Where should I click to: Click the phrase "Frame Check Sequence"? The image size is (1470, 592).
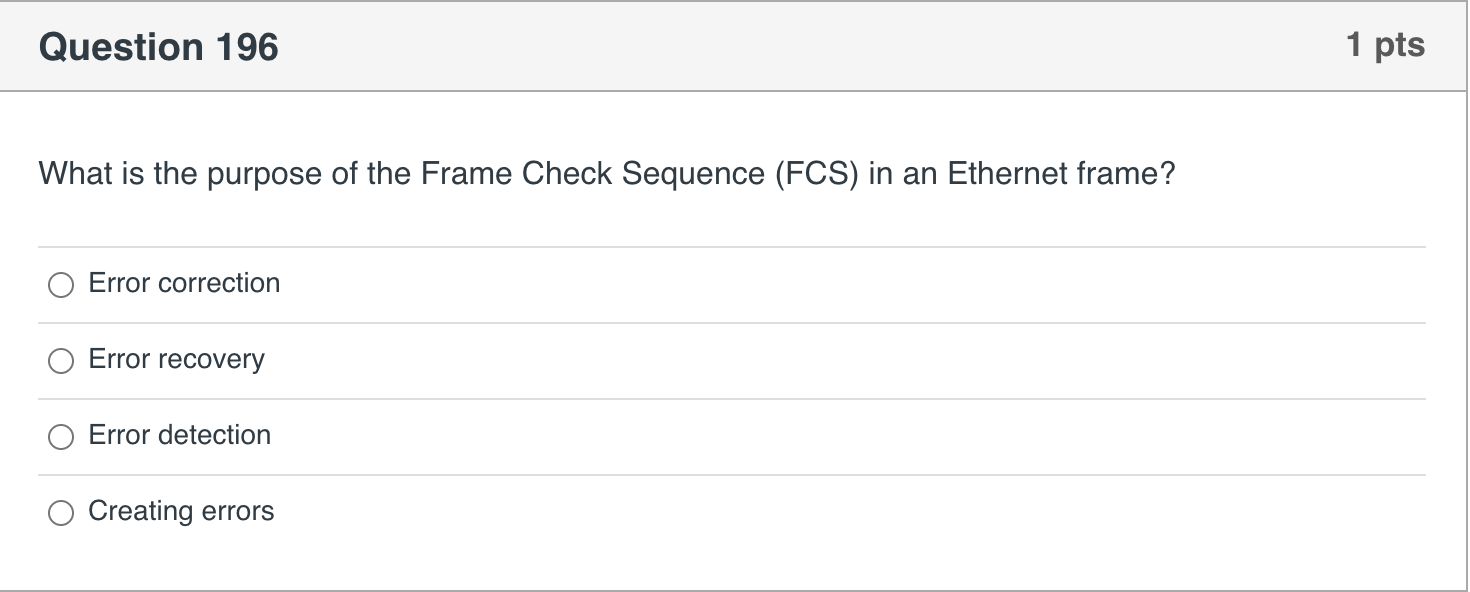pos(593,174)
